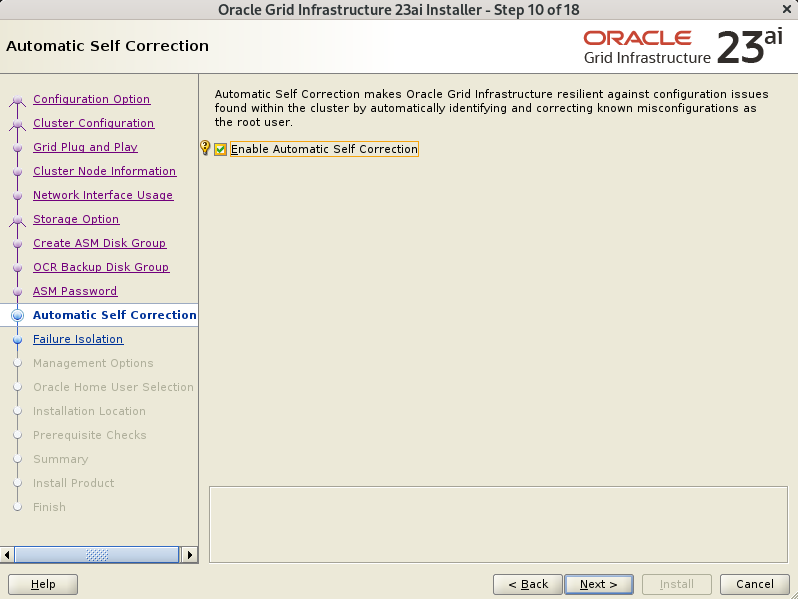Click the Install Product step text
The height and width of the screenshot is (599, 798).
(x=74, y=483)
